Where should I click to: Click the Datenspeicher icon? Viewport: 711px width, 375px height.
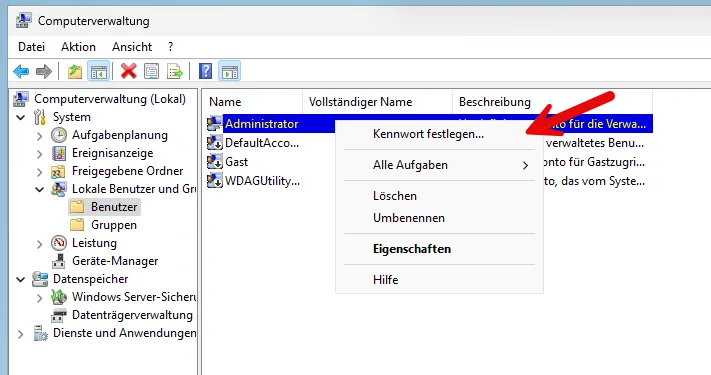[x=40, y=279]
